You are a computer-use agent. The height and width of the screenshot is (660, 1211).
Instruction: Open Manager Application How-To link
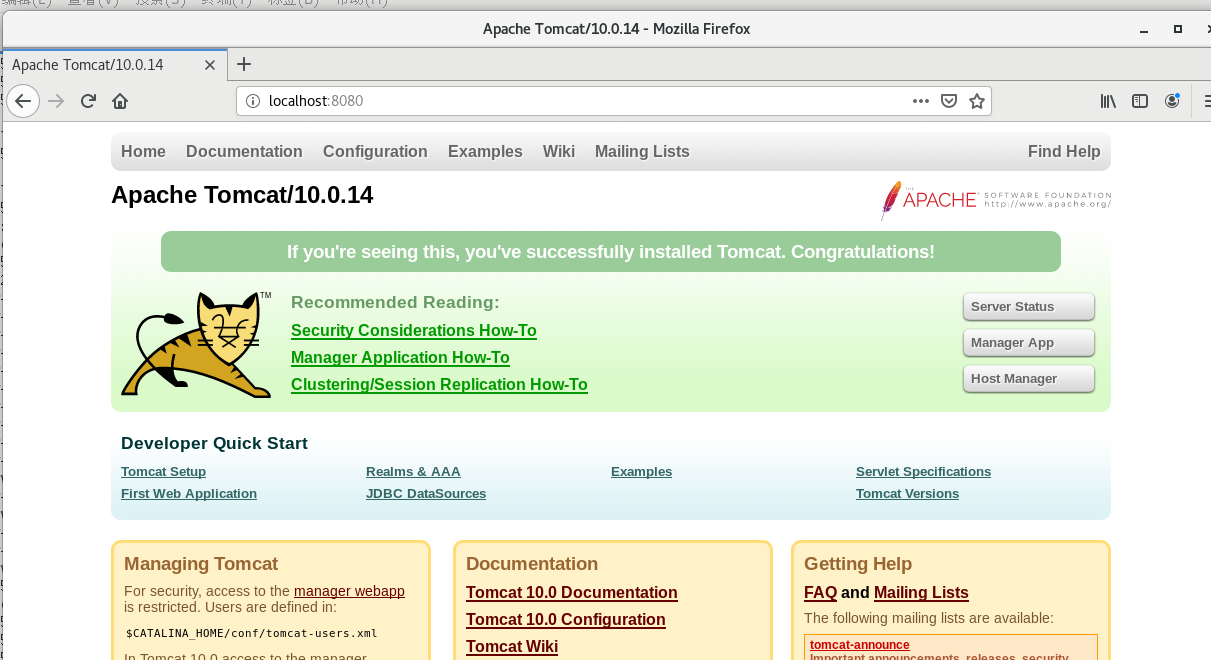click(400, 358)
